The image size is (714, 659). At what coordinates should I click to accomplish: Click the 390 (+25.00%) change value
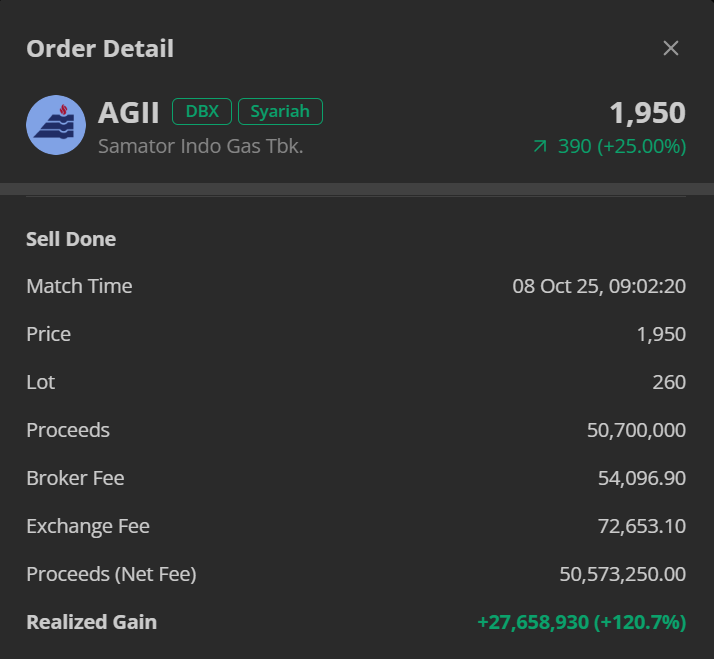click(621, 146)
